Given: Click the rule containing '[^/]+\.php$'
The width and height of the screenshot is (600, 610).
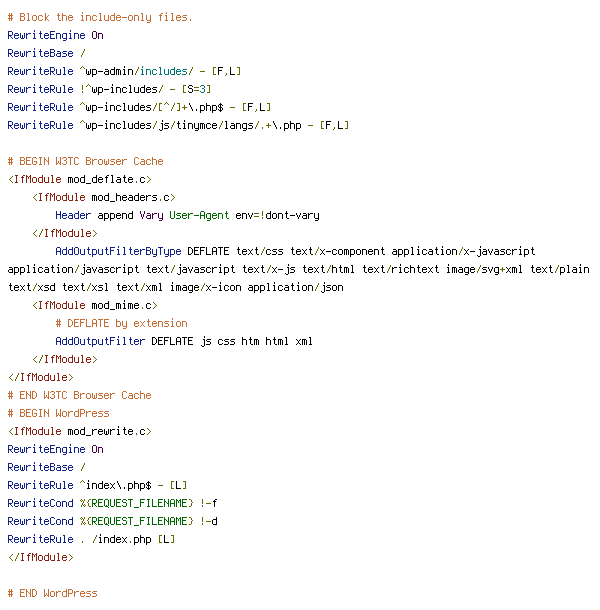Looking at the screenshot, I should (x=139, y=107).
